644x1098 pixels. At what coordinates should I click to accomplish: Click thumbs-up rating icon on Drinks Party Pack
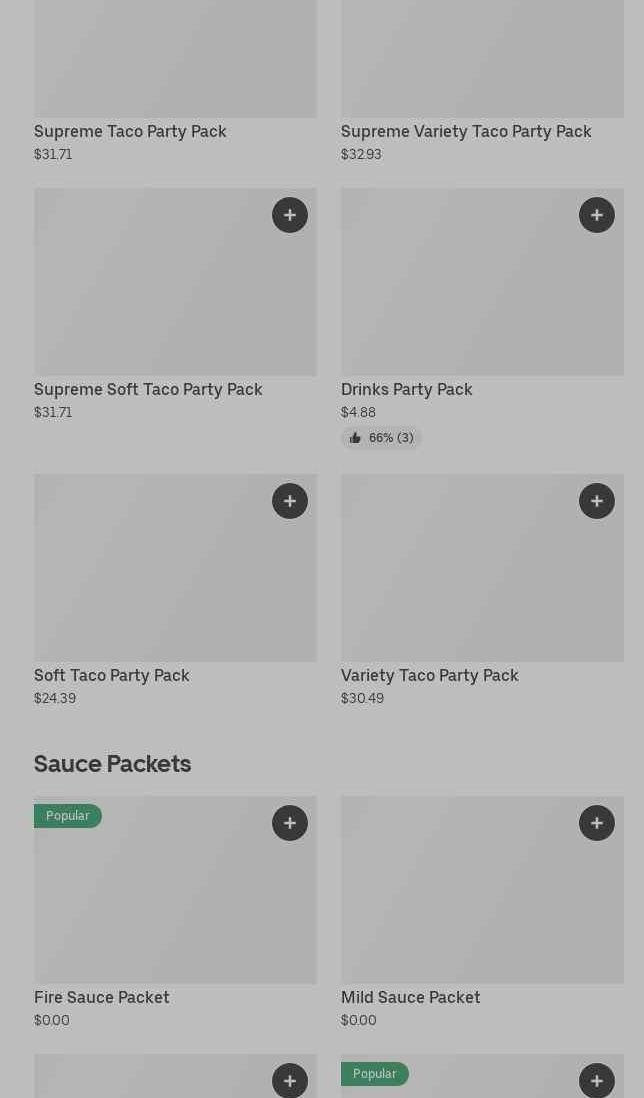point(355,438)
